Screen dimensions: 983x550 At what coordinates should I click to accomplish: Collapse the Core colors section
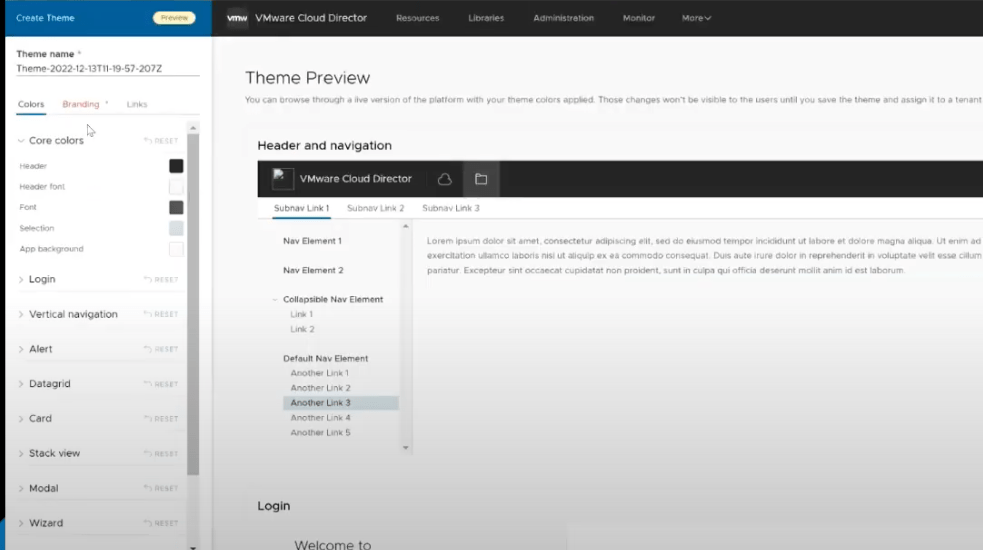(21, 141)
